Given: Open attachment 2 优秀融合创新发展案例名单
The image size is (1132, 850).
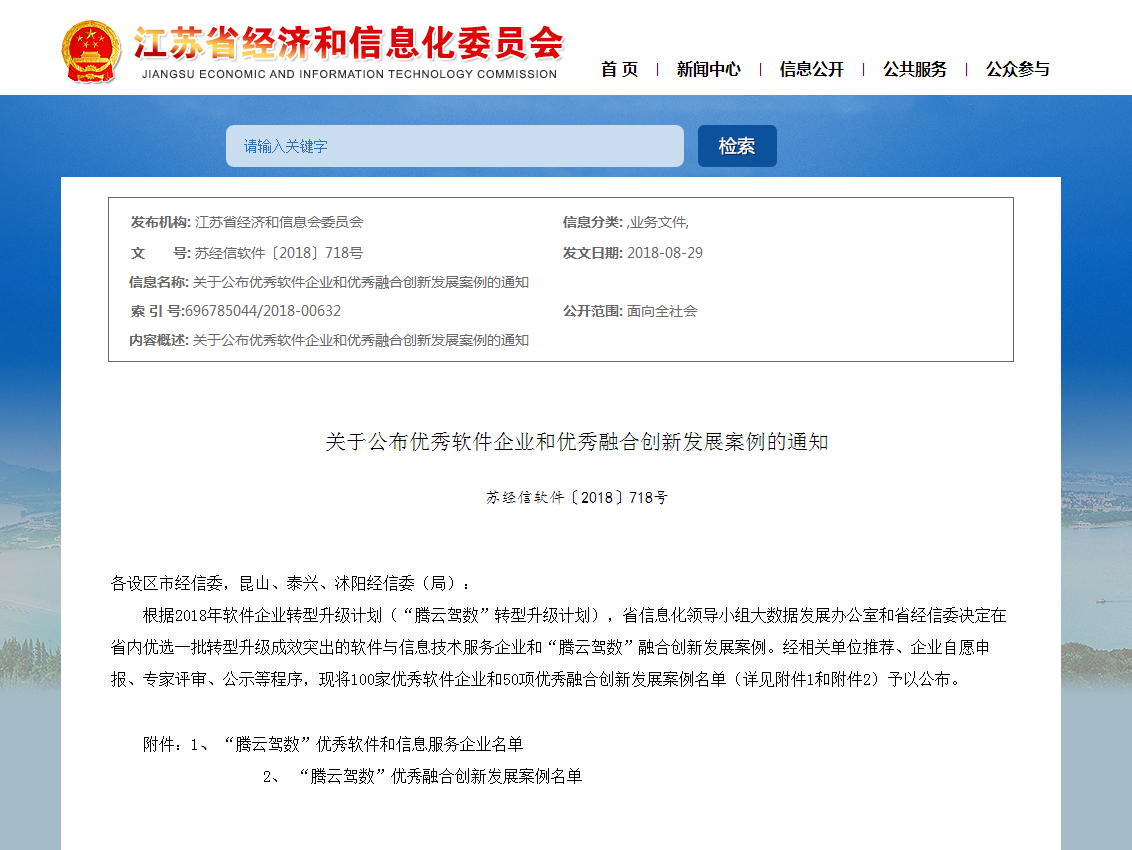Looking at the screenshot, I should (440, 776).
